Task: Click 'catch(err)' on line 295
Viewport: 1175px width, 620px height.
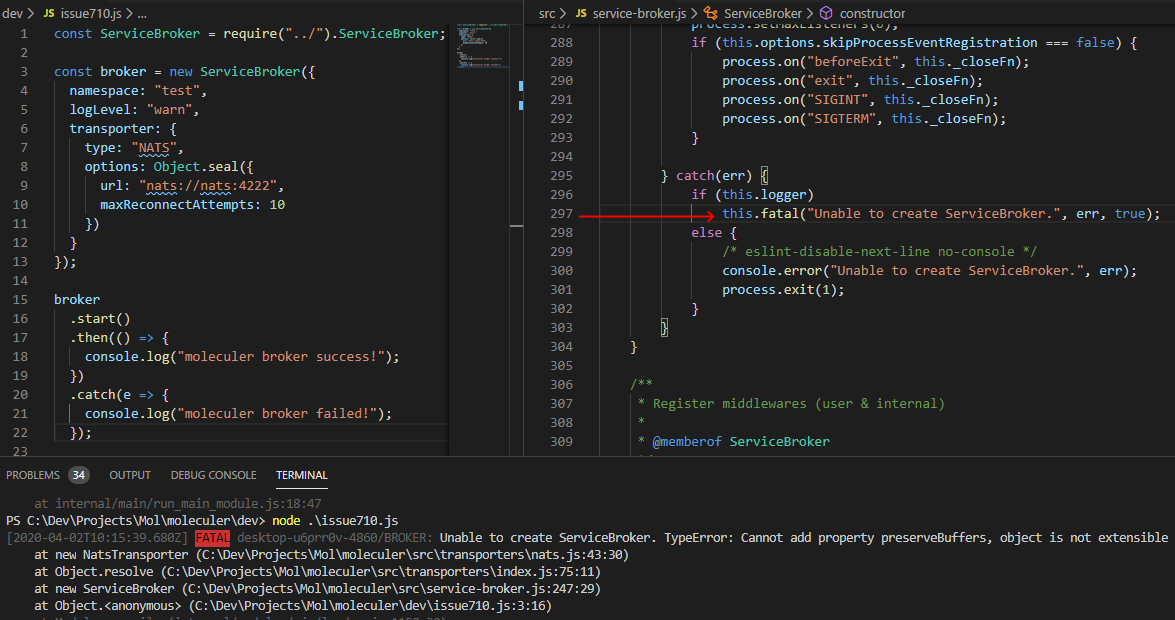Action: click(713, 175)
